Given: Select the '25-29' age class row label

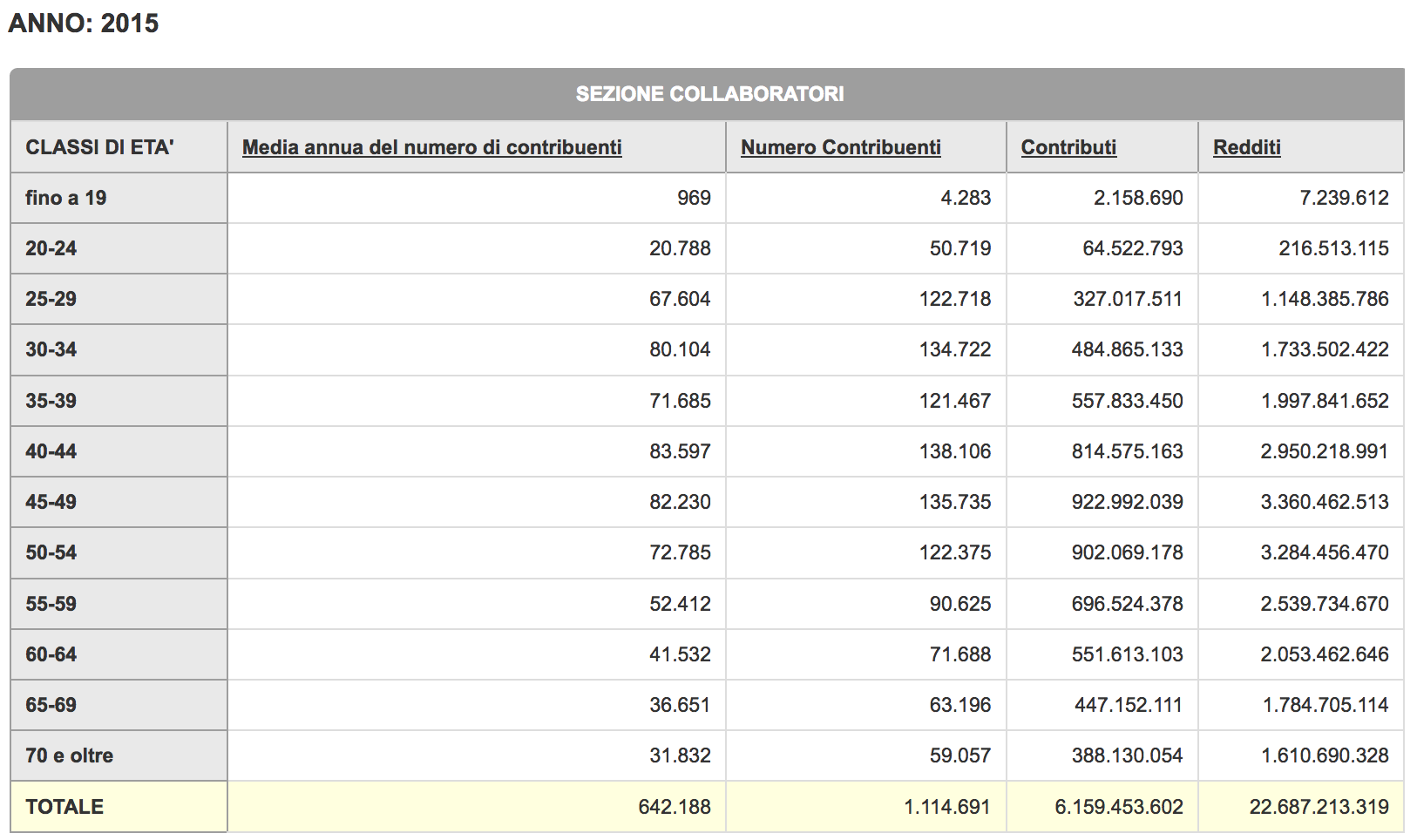Looking at the screenshot, I should pyautogui.click(x=51, y=299).
